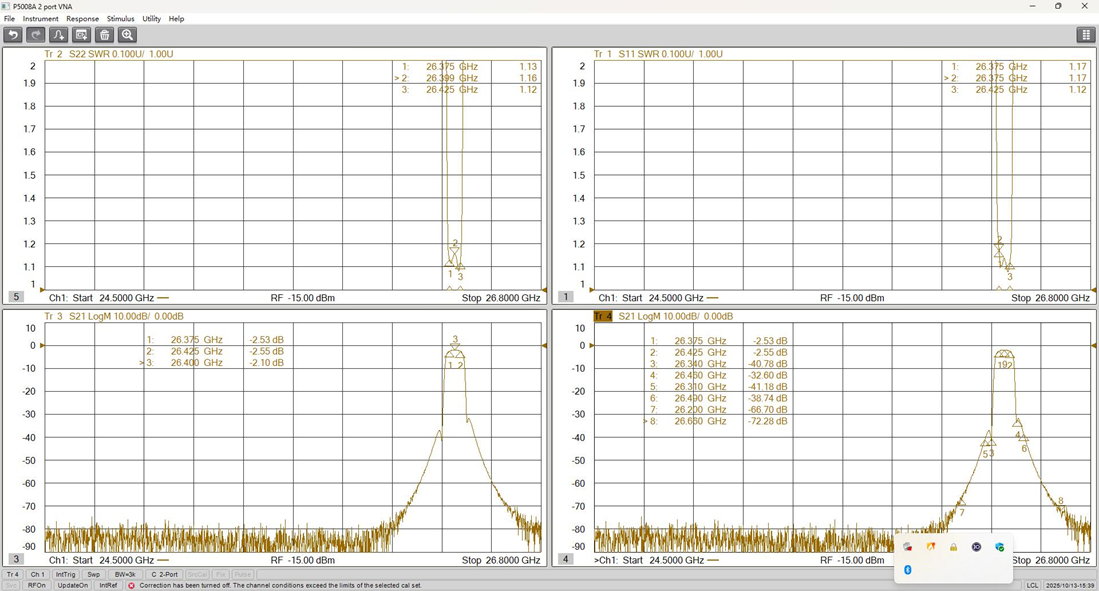The image size is (1099, 591).
Task: Click the C 2-Port calibration button
Action: (x=164, y=575)
